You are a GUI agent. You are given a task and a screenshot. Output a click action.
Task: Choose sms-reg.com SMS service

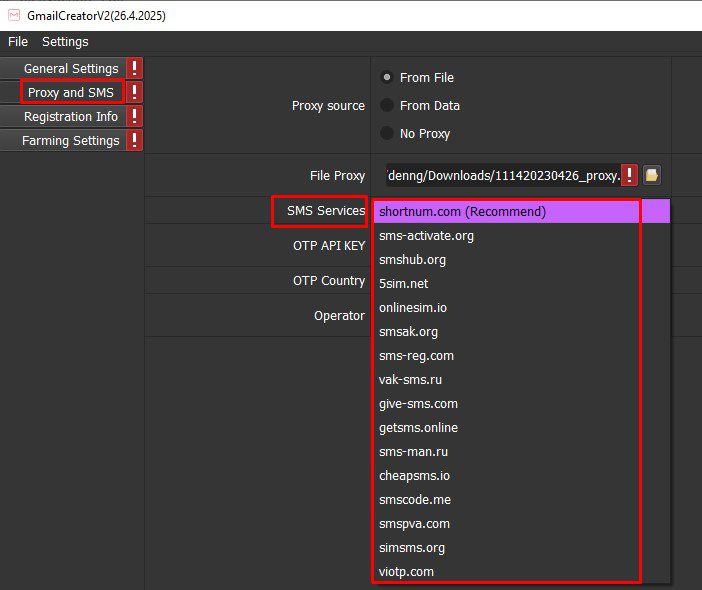click(522, 355)
